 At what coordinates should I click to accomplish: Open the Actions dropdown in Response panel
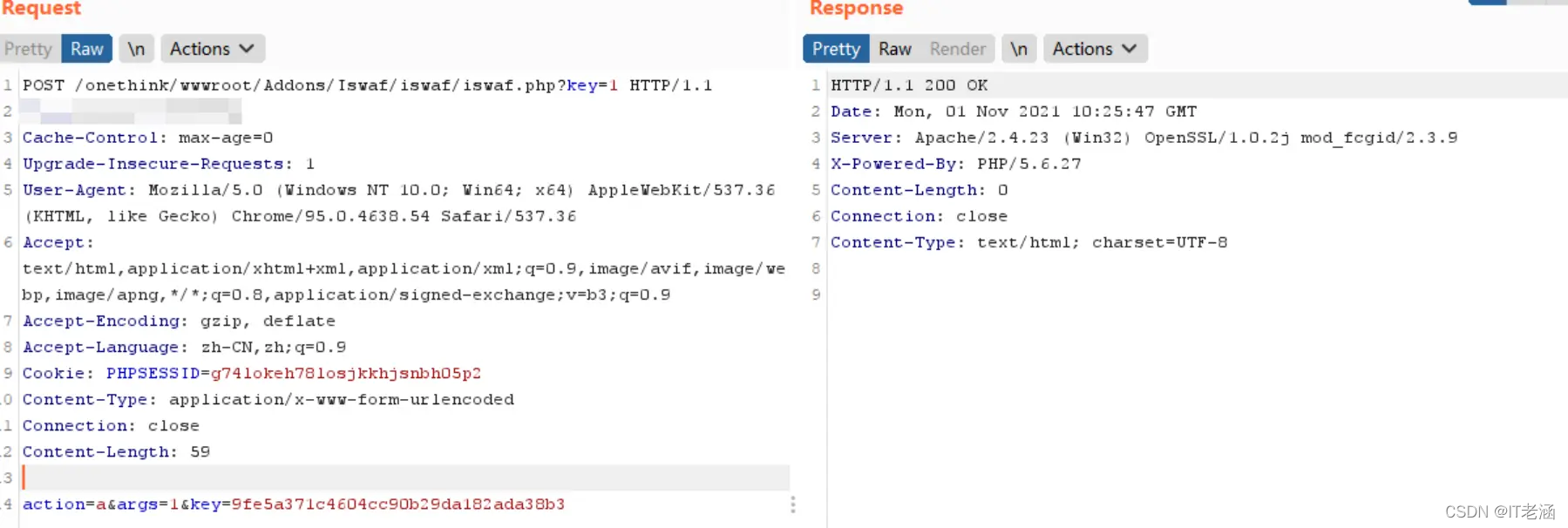pos(1095,49)
